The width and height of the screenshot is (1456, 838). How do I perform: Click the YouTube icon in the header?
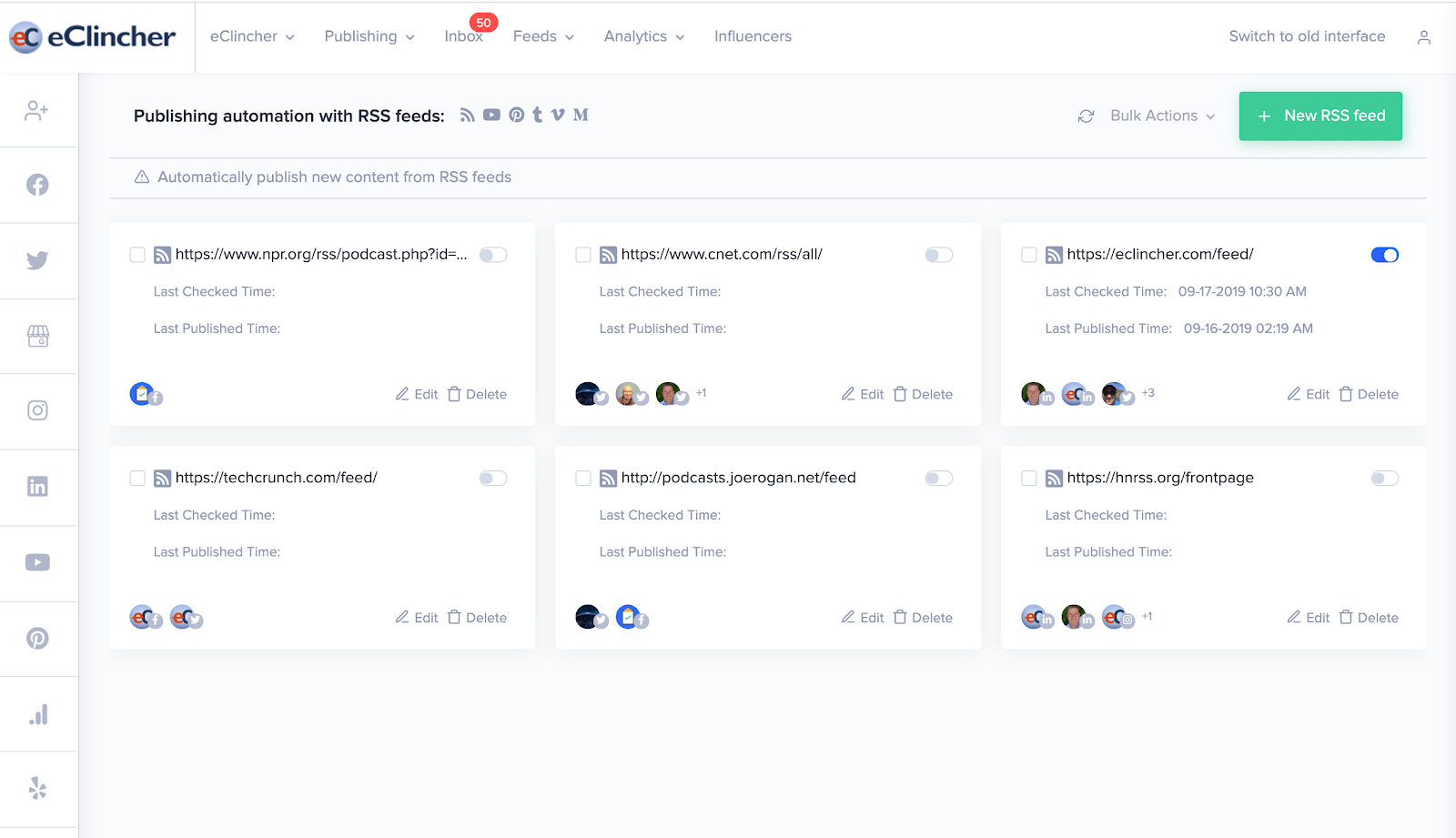(491, 115)
